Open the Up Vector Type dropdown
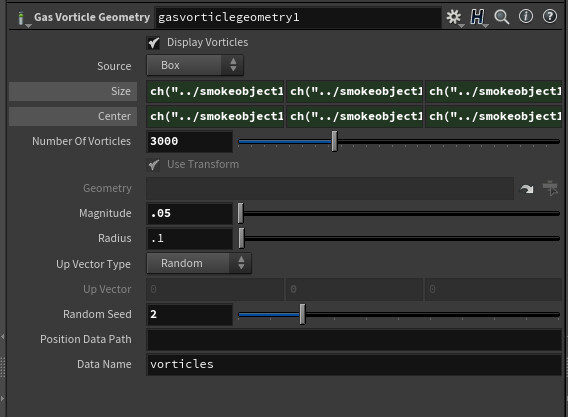This screenshot has height=417, width=568. coord(199,263)
